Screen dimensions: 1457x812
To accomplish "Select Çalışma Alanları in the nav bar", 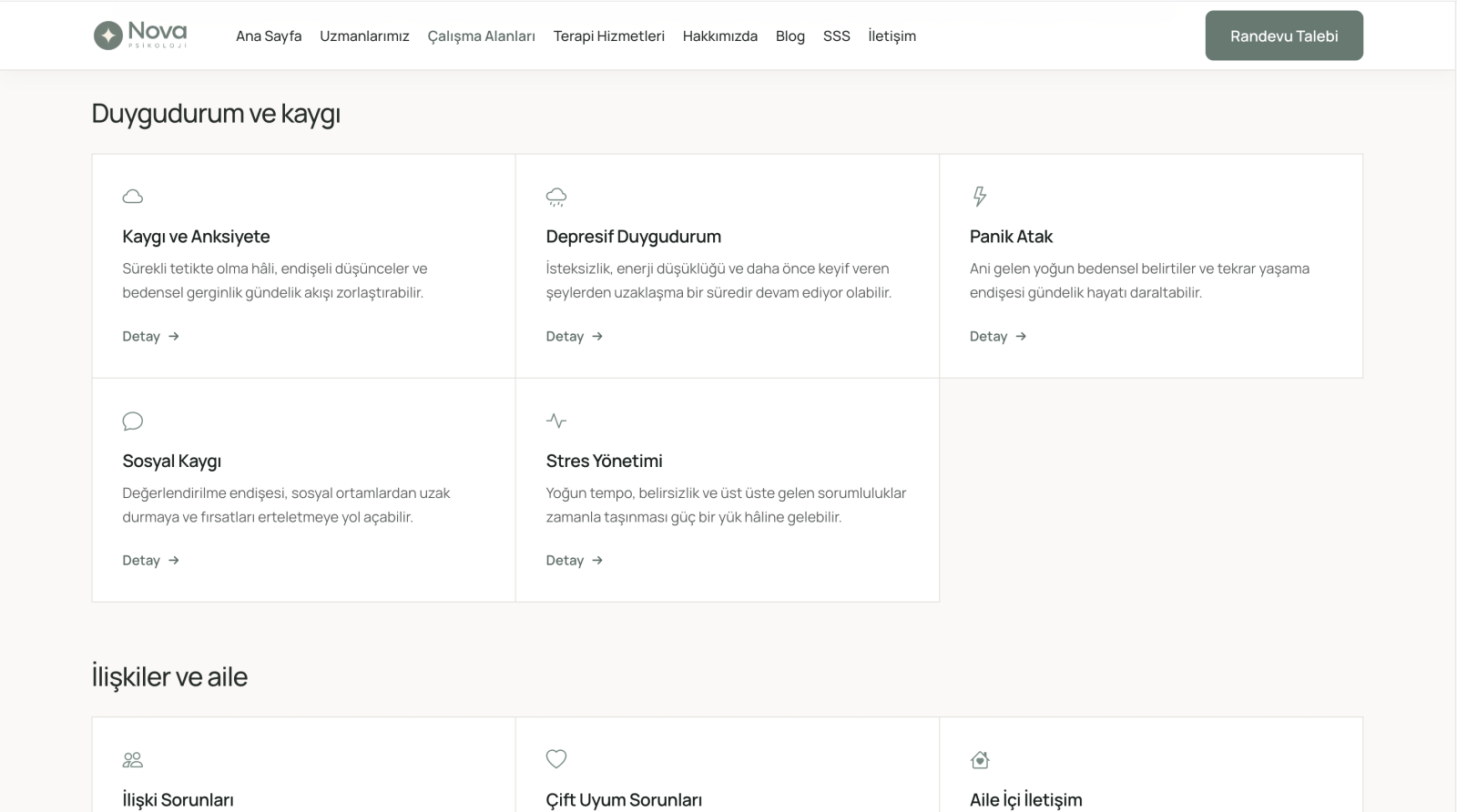I will pyautogui.click(x=481, y=36).
